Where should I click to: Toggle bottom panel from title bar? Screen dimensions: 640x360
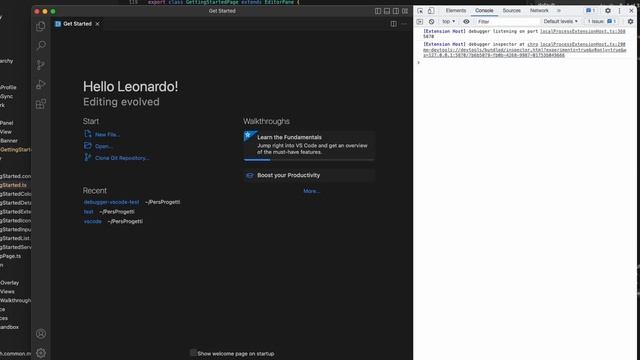click(387, 11)
